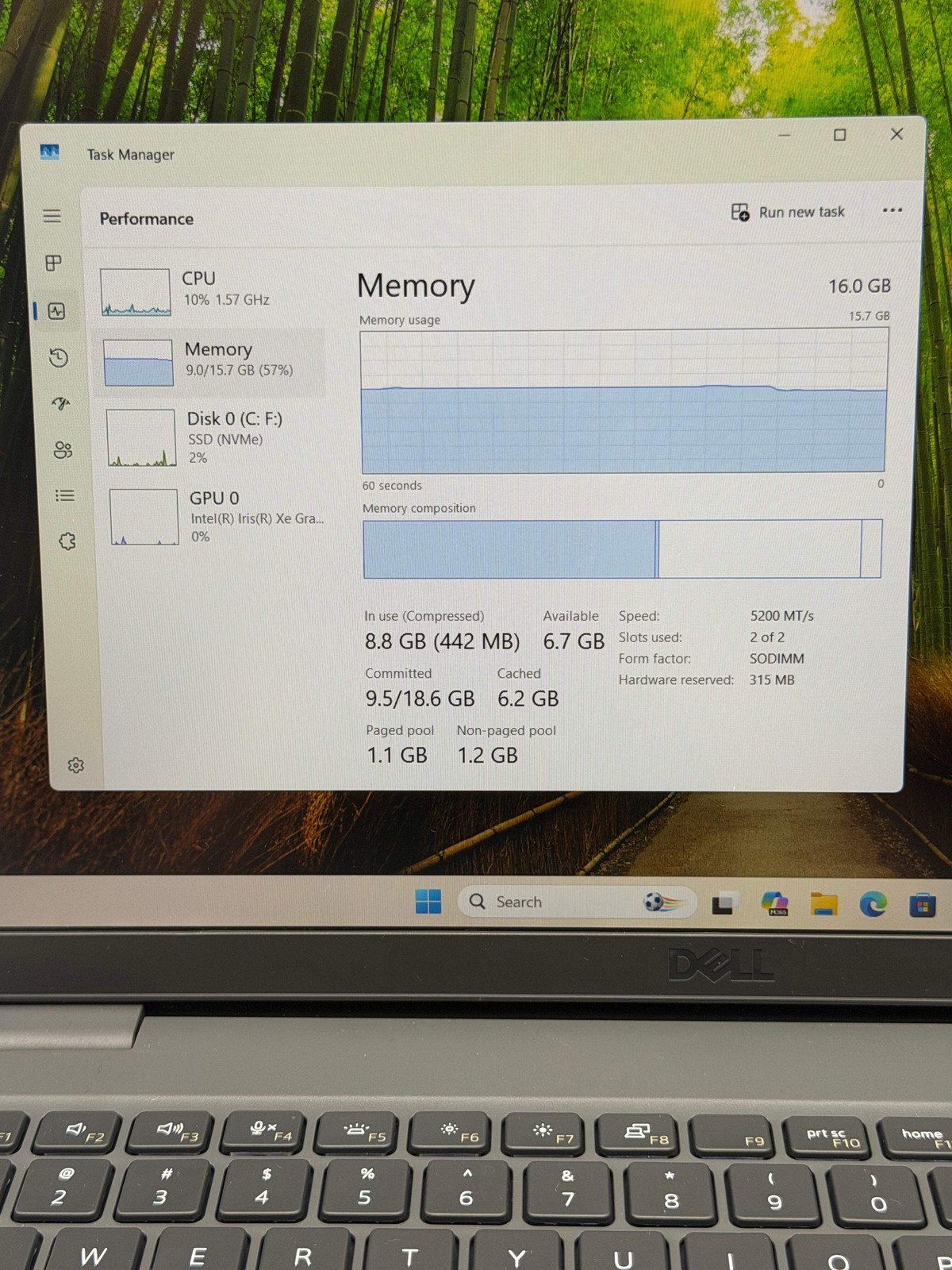Click the 16.0 GB total memory label
This screenshot has width=952, height=1270.
859,286
